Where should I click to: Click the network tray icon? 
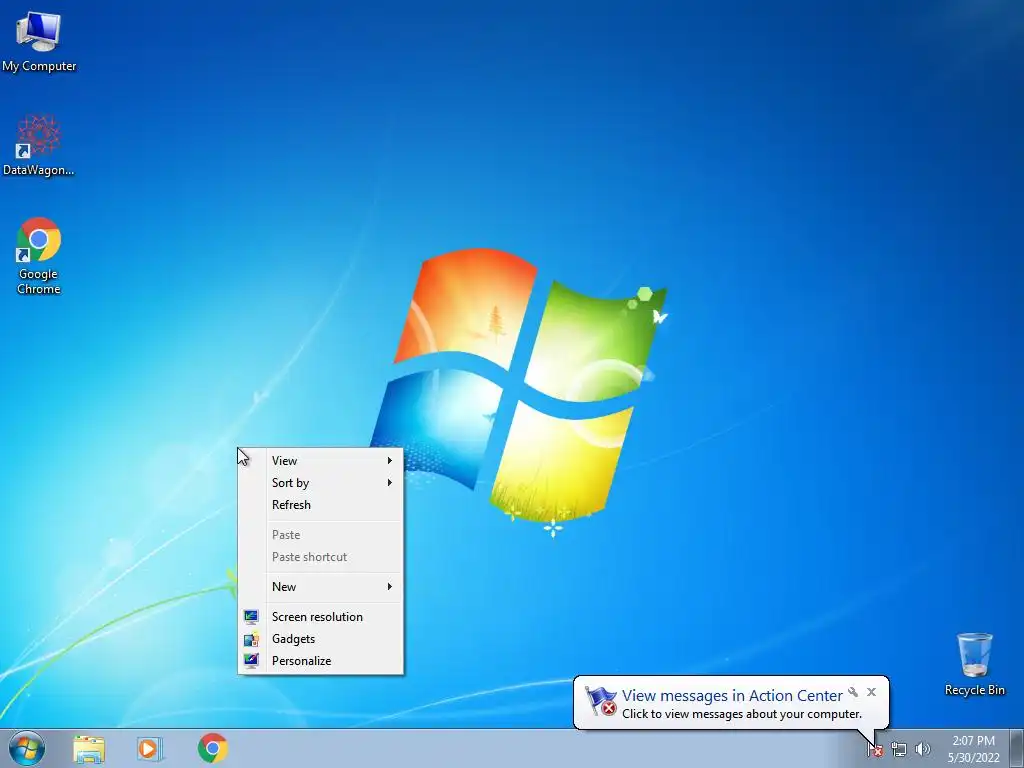(899, 749)
